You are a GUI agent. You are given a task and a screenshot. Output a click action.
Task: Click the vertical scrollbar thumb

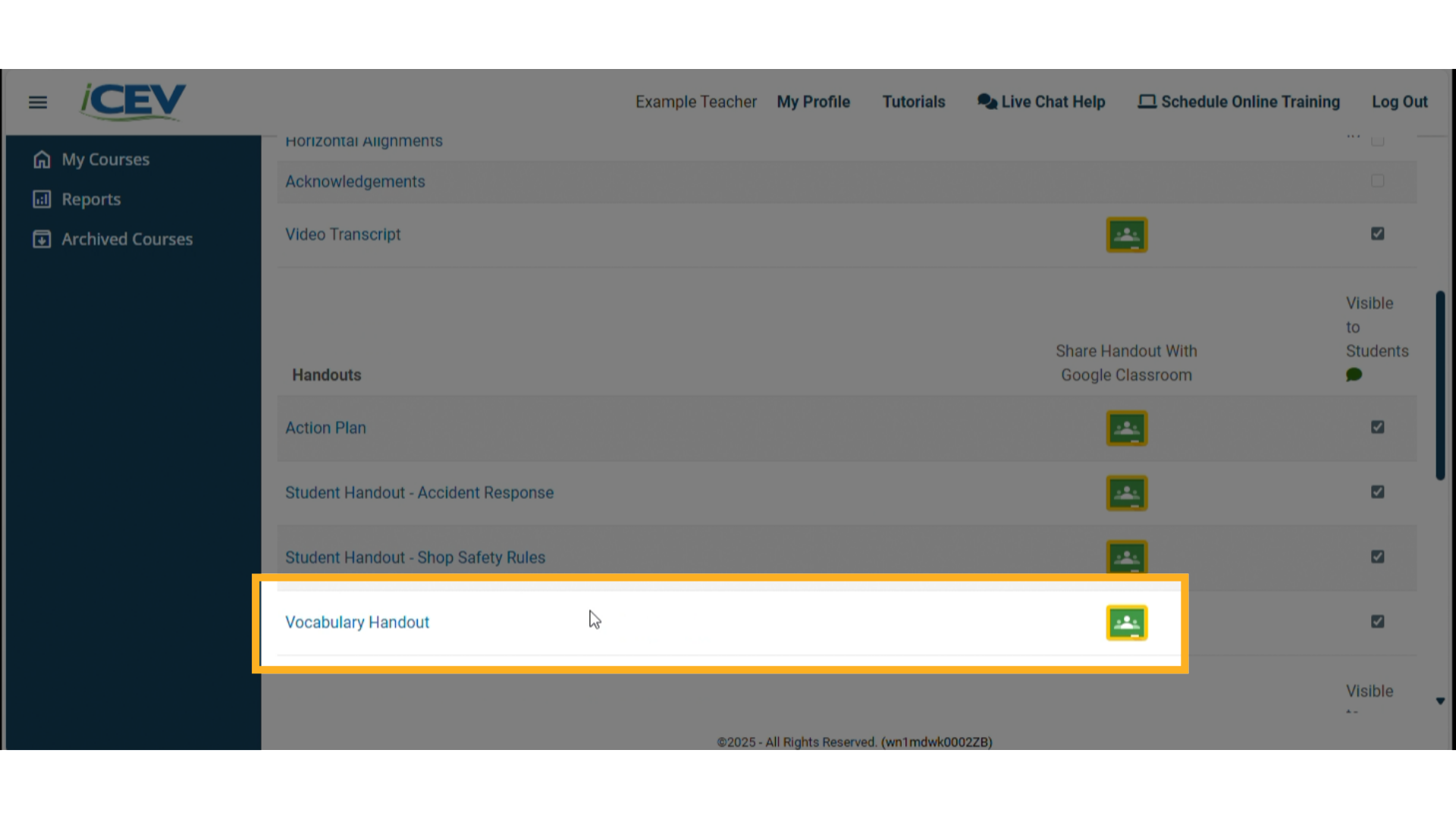(1440, 385)
